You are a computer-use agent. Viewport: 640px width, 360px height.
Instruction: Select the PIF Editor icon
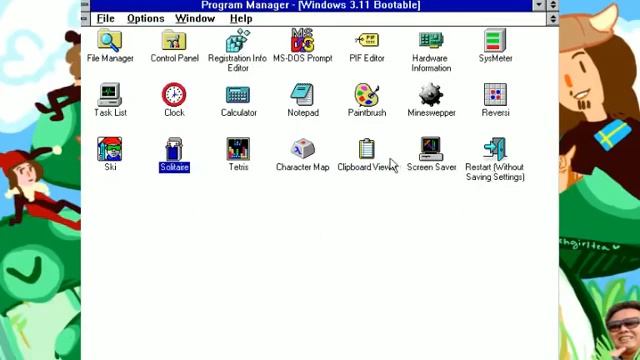367,40
